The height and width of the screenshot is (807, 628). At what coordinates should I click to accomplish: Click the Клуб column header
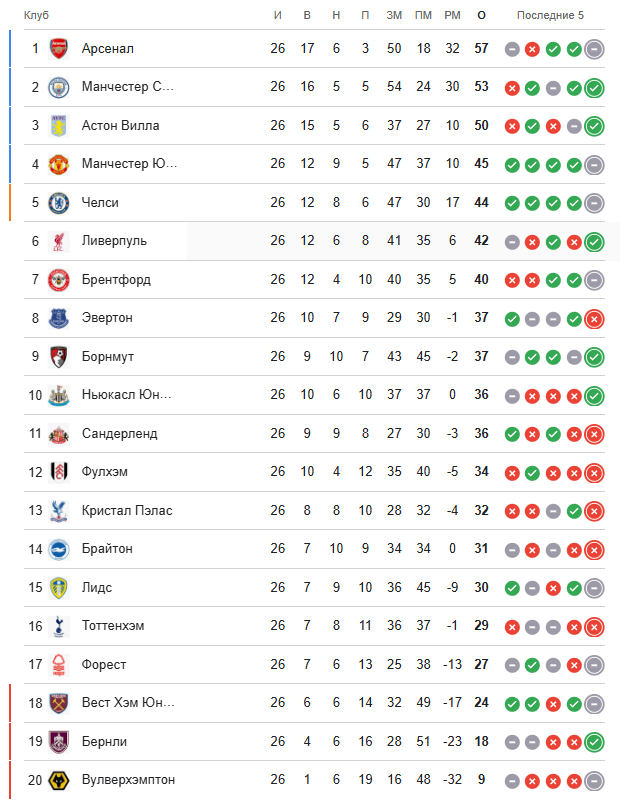36,15
